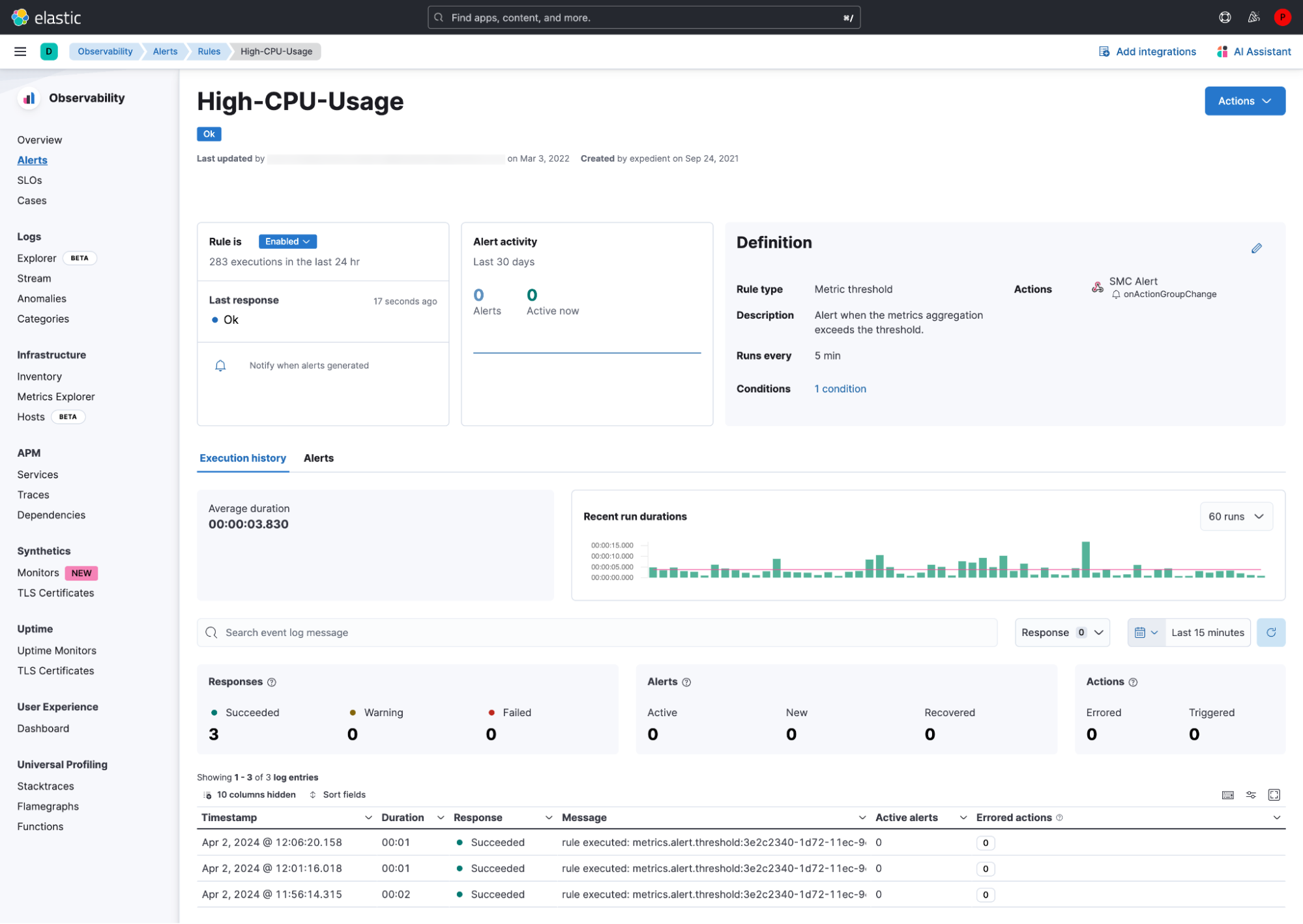Screen dimensions: 1303x924
Task: Open the Message column menu chevron
Action: [x=862, y=818]
